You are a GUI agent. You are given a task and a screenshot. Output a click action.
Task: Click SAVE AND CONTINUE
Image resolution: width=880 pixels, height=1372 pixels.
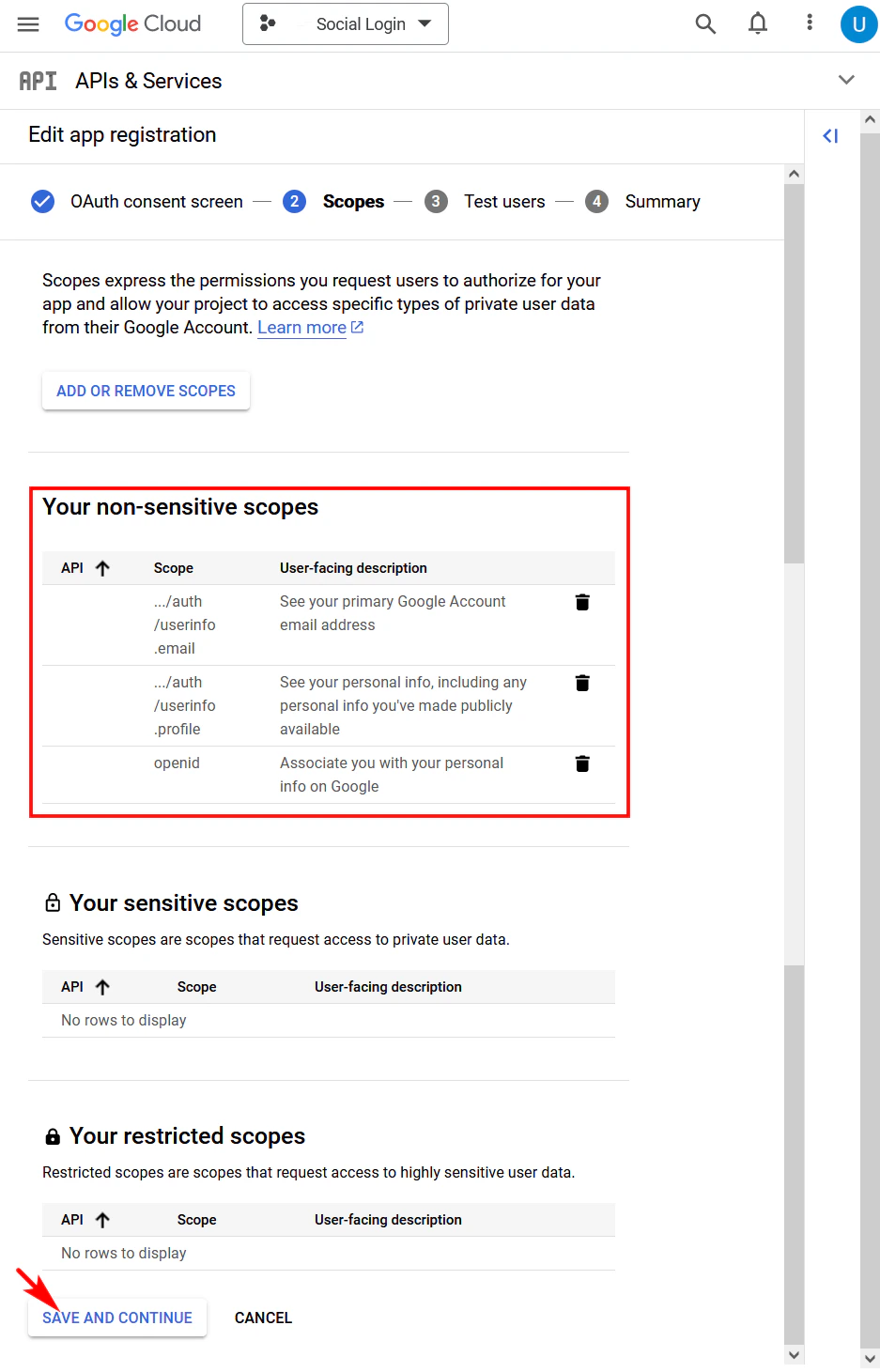click(116, 1318)
